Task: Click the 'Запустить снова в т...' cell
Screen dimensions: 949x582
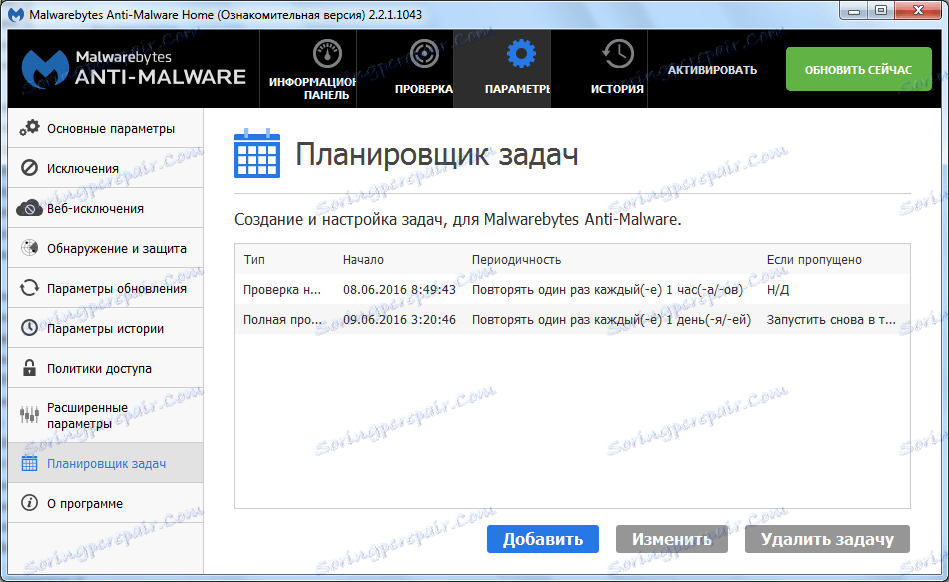Action: 831,319
